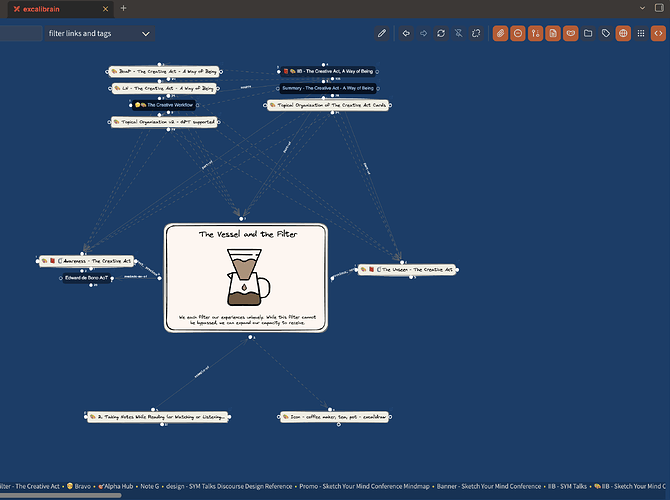Close the excalibrain tab
670x500 pixels.
coord(105,9)
